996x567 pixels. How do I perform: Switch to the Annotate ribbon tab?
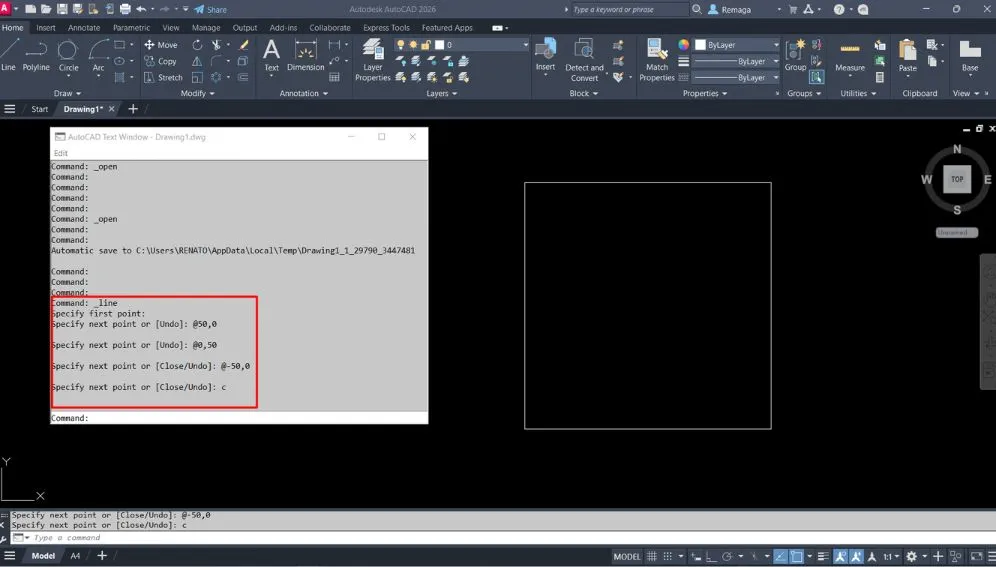[84, 28]
